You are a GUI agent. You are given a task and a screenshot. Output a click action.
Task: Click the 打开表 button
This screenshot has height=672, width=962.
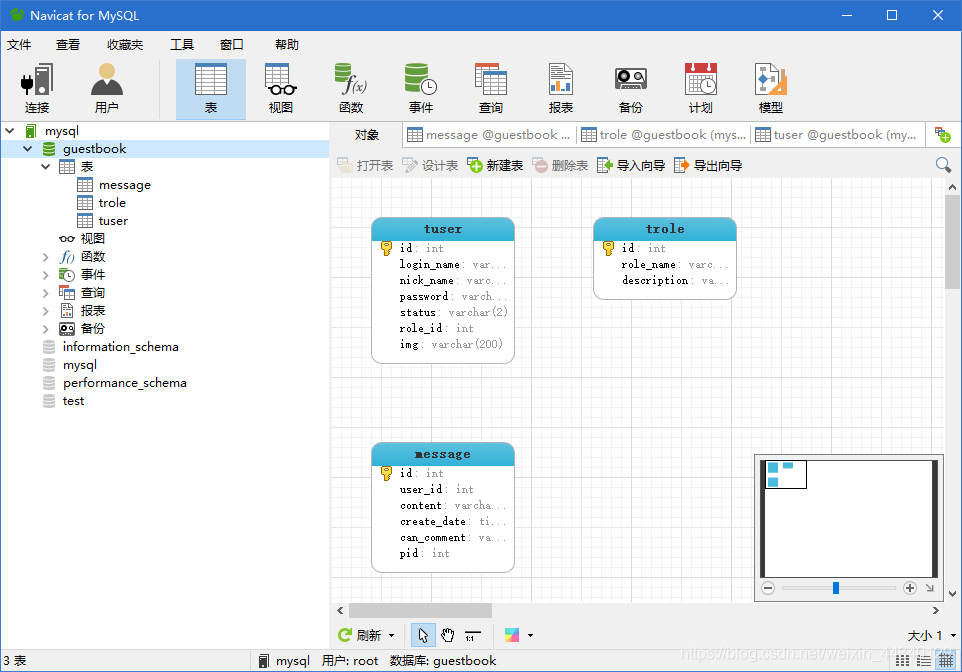tap(365, 165)
